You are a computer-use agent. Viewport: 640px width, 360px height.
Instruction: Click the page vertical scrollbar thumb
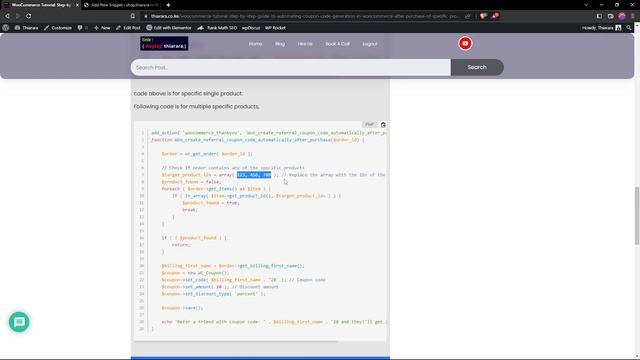(x=636, y=216)
